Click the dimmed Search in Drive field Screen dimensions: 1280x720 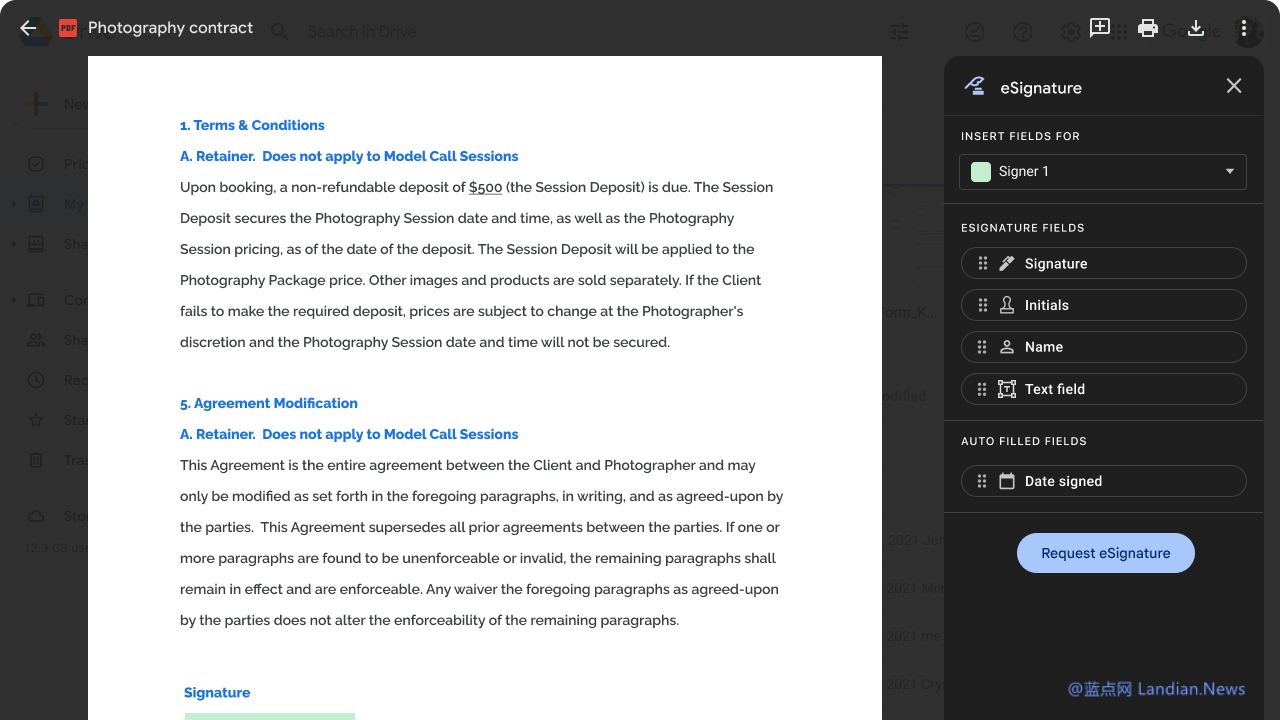coord(362,32)
